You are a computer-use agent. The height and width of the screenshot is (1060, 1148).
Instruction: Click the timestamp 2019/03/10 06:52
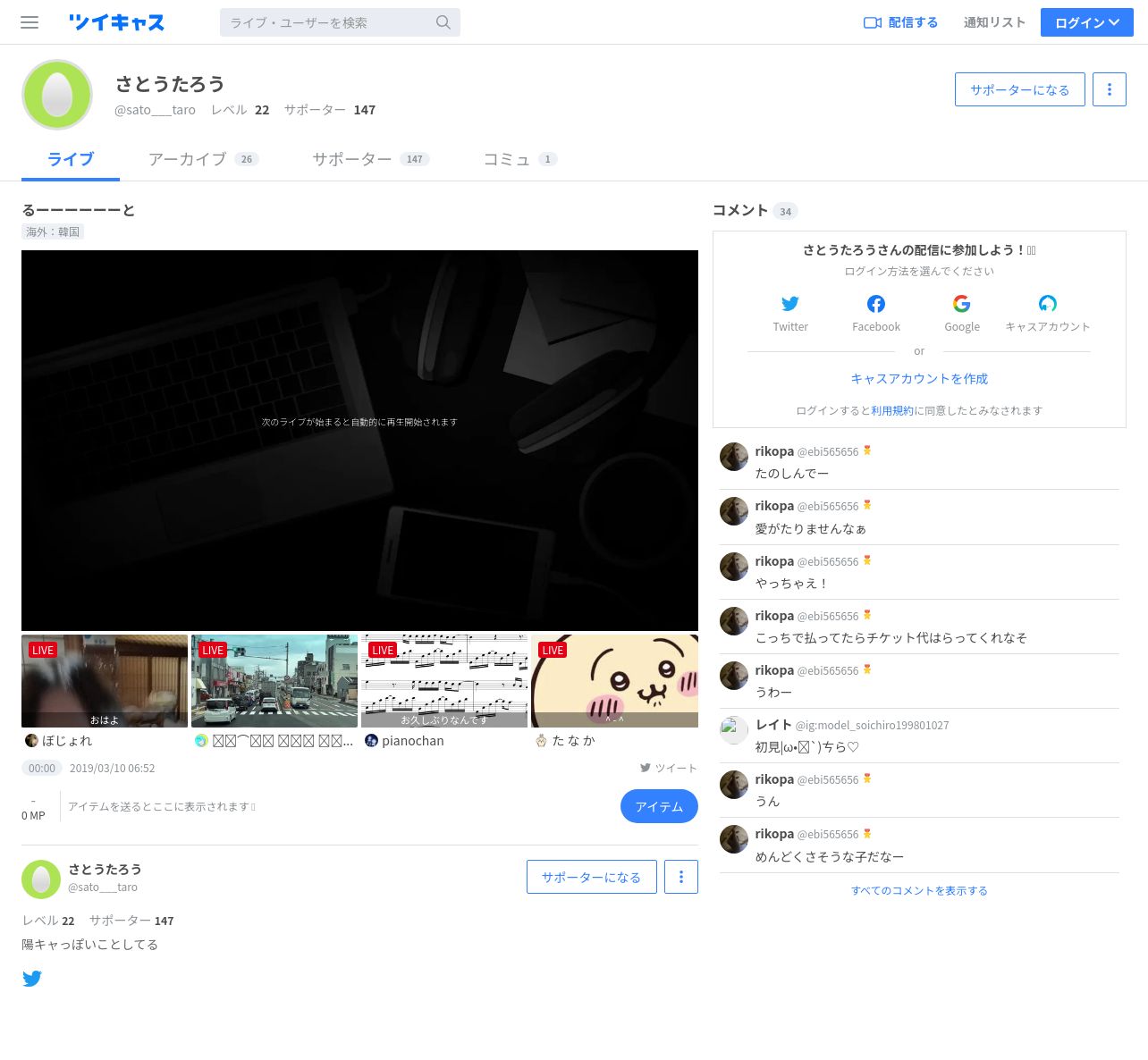(x=112, y=768)
